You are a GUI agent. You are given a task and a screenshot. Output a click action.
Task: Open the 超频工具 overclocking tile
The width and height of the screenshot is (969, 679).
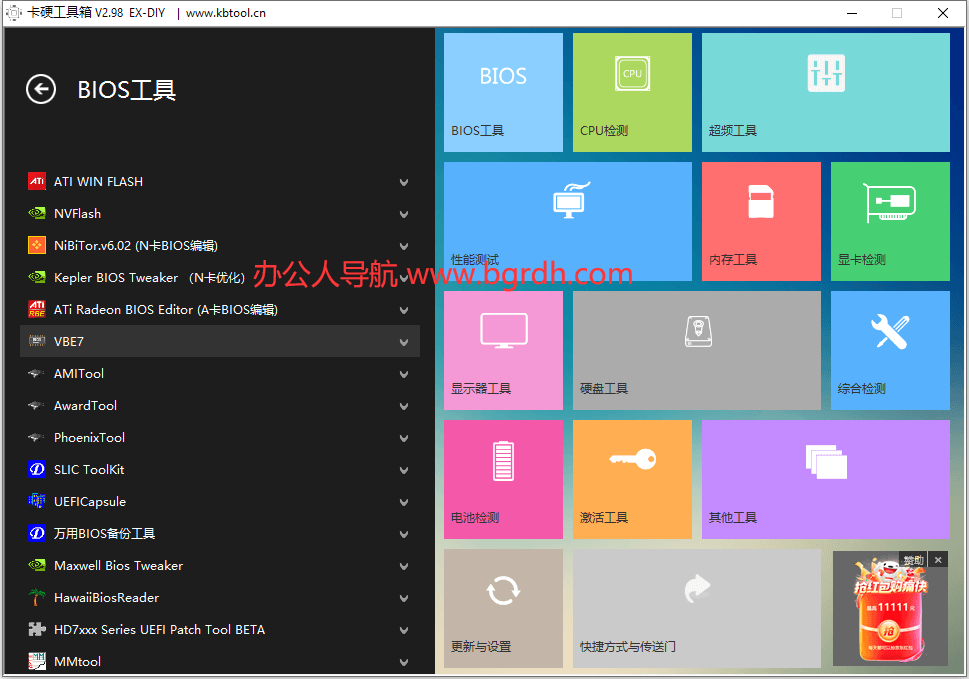click(824, 92)
